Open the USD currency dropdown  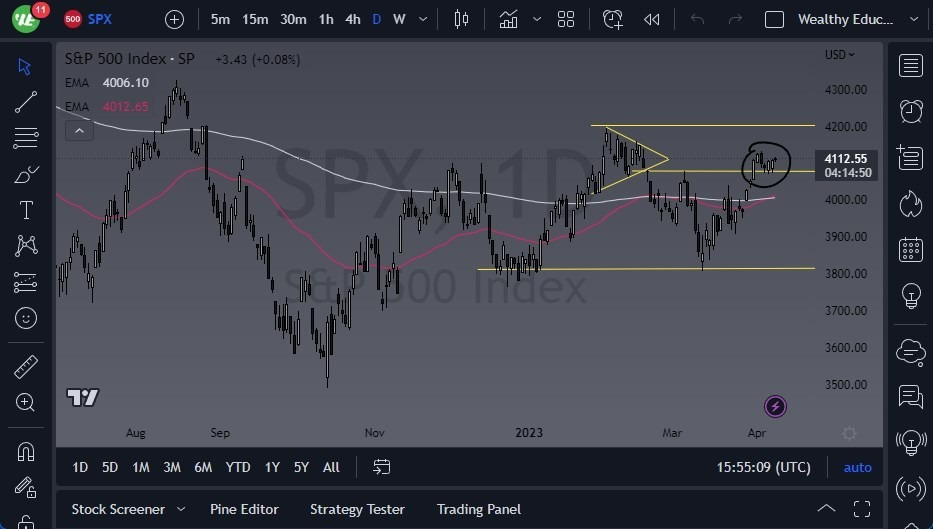coord(839,55)
